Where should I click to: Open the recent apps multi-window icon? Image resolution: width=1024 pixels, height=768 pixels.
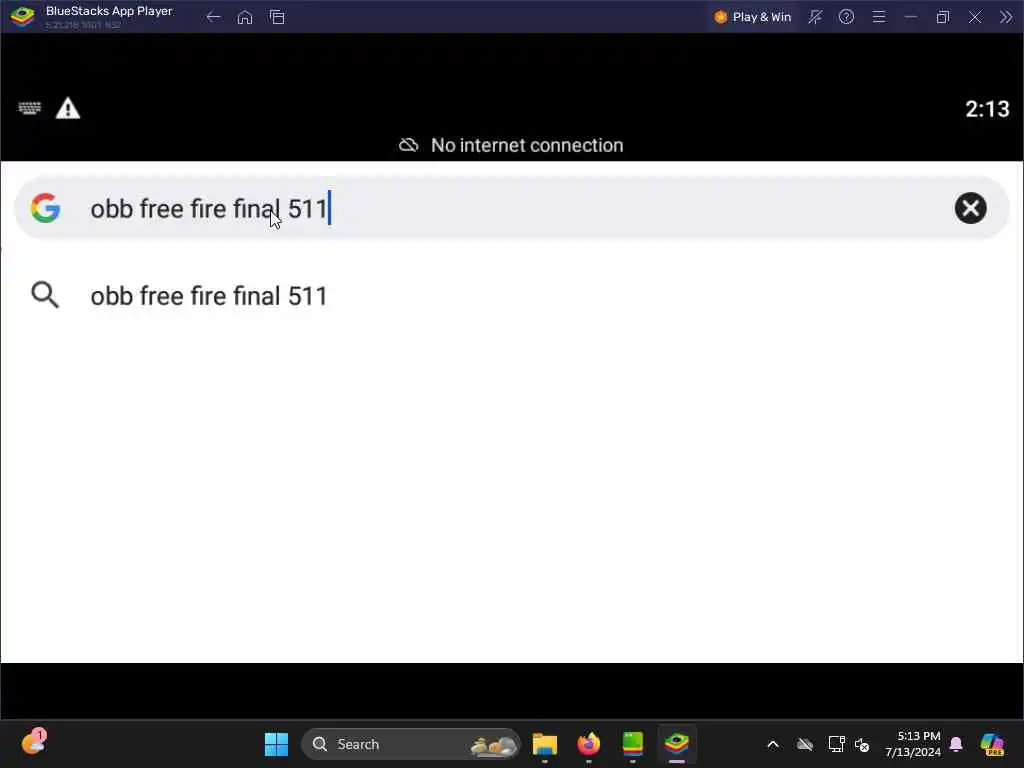[x=277, y=17]
